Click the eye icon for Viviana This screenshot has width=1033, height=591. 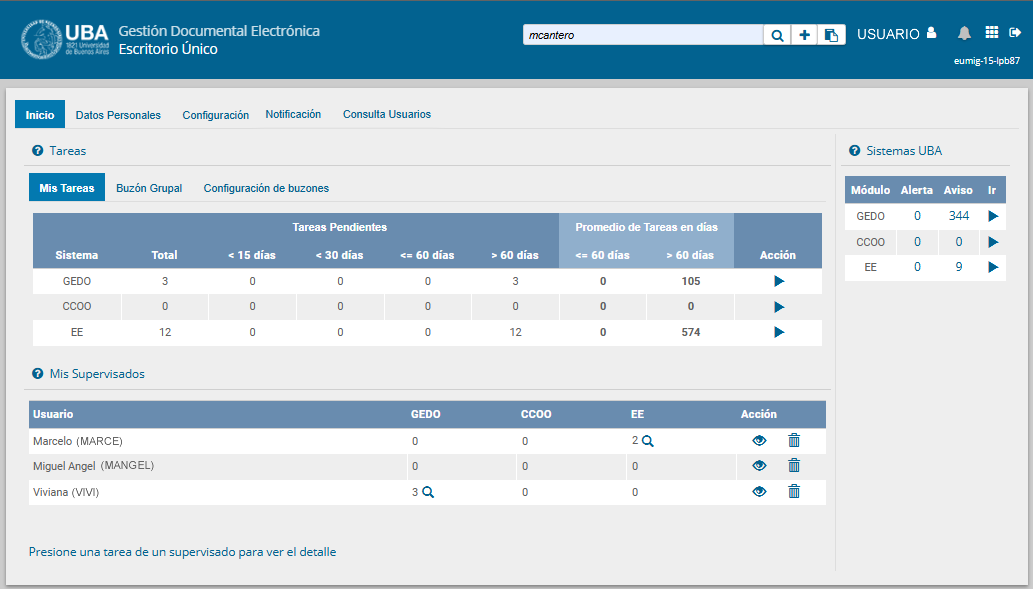point(759,491)
